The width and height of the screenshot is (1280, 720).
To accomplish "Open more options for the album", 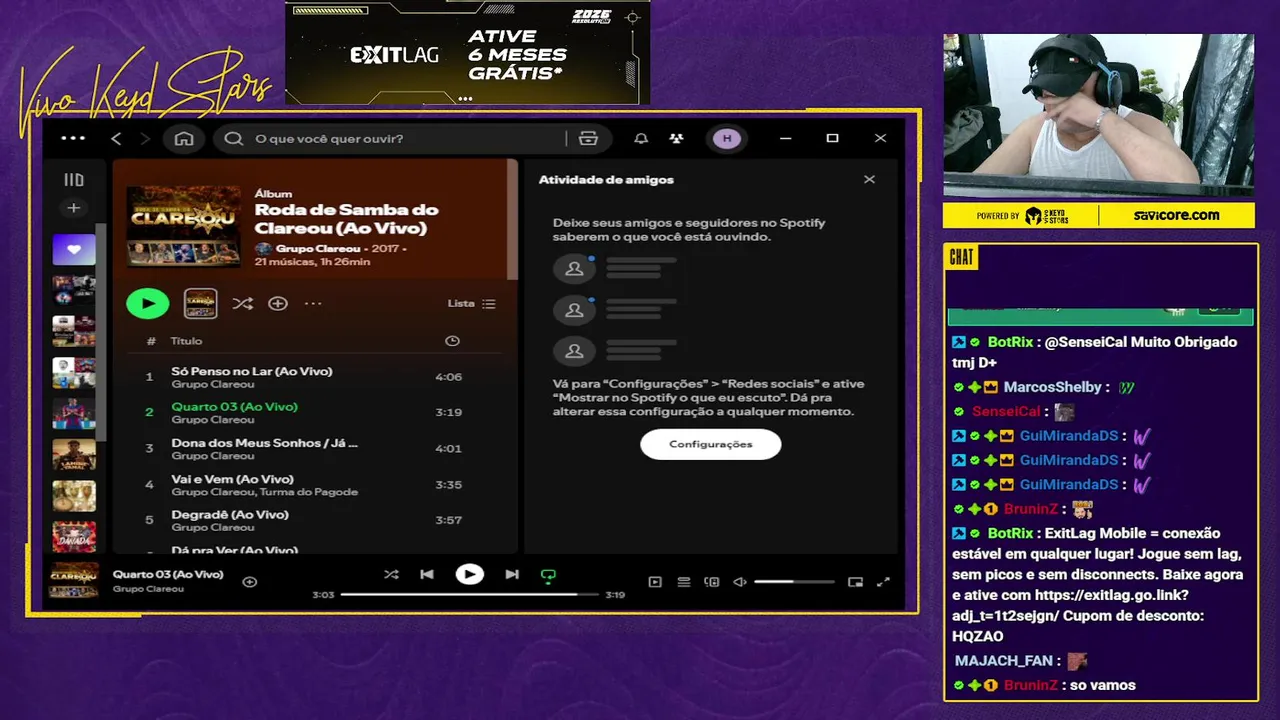I will (313, 303).
